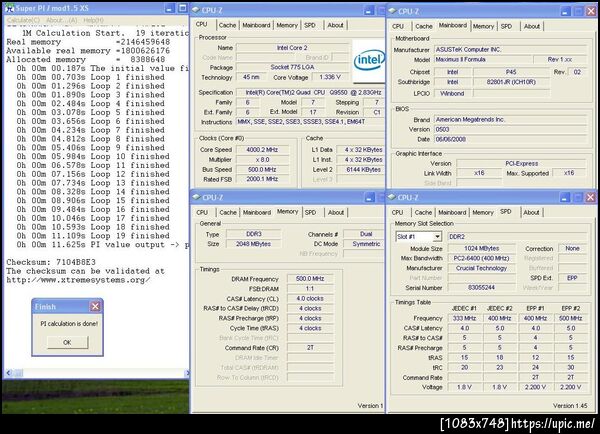Image resolution: width=600 pixels, height=434 pixels.
Task: Select the CPU tab in the CPU-Z mainboard window
Action: [x=398, y=26]
